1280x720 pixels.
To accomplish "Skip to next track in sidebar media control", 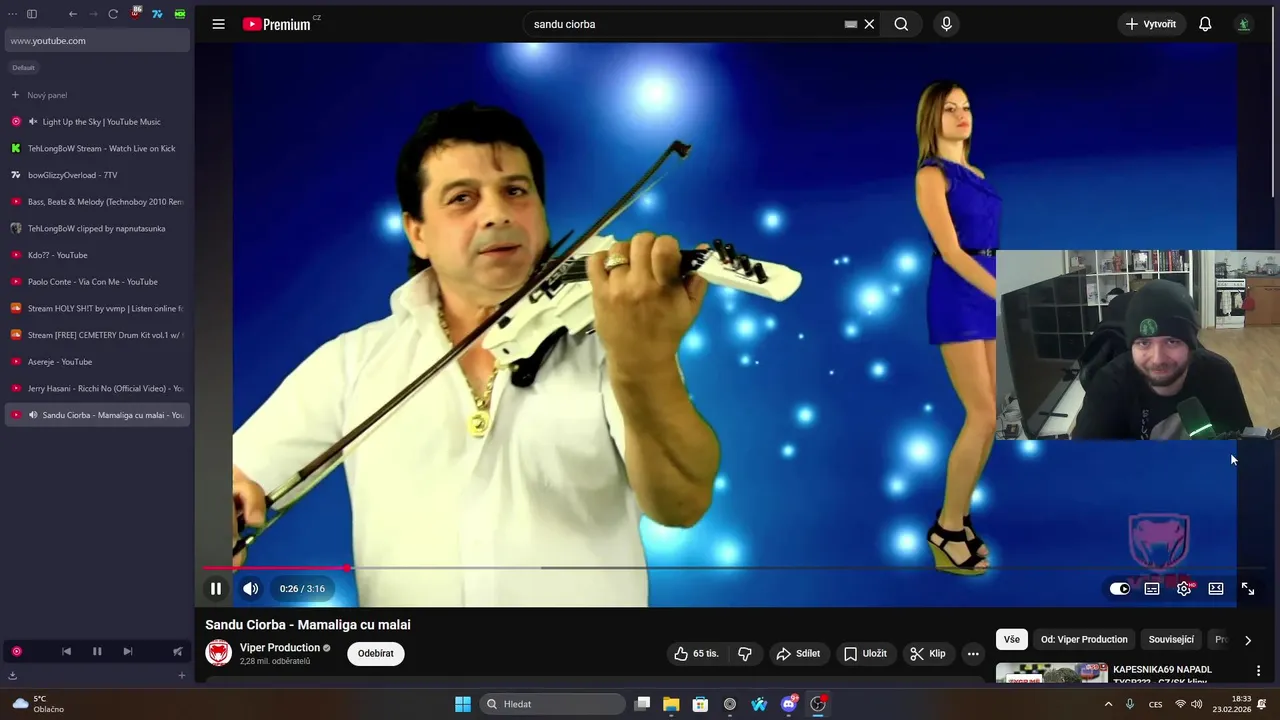I will coord(128,652).
